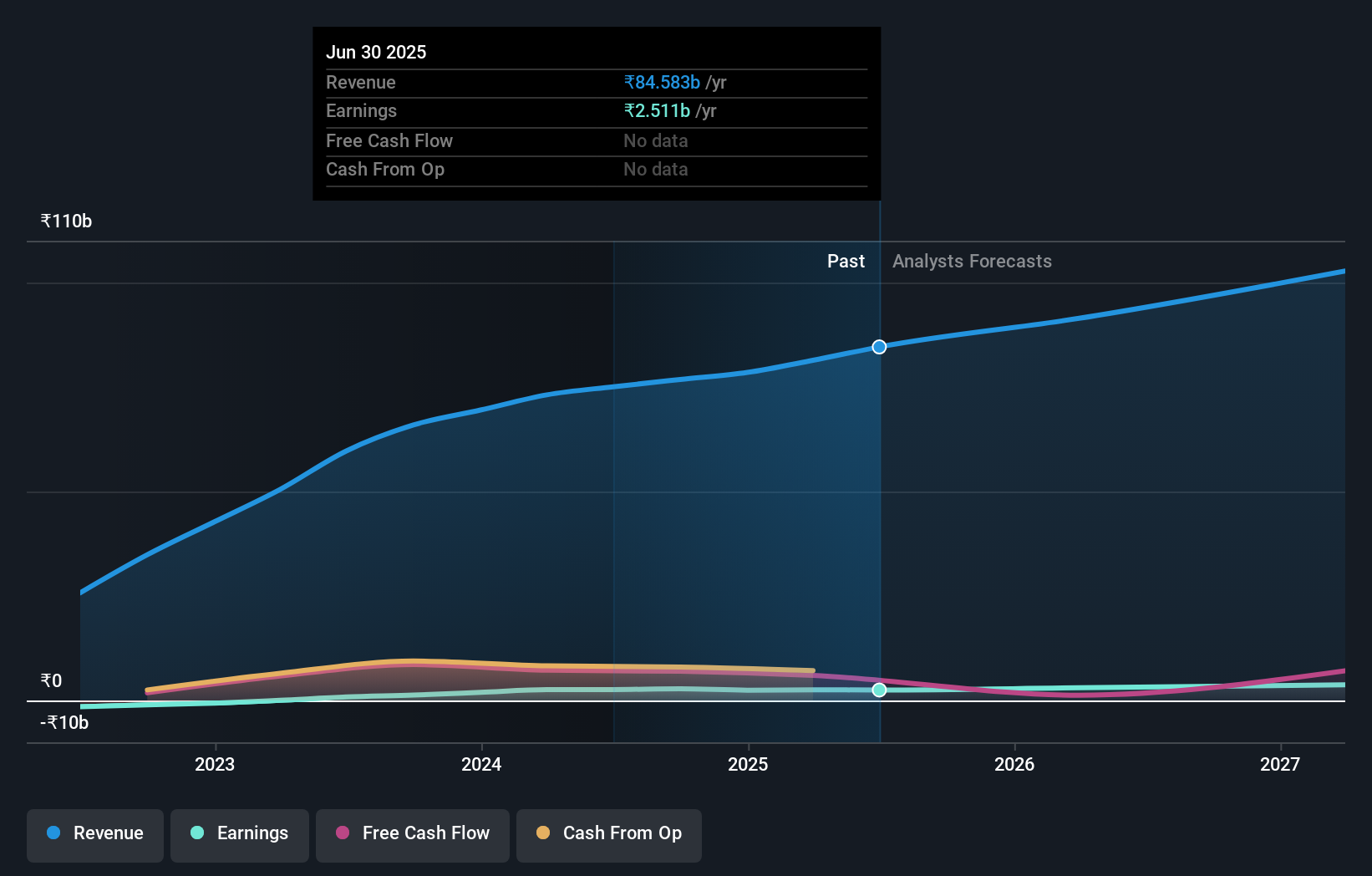Click the orange Cash From Op dot icon

[544, 833]
